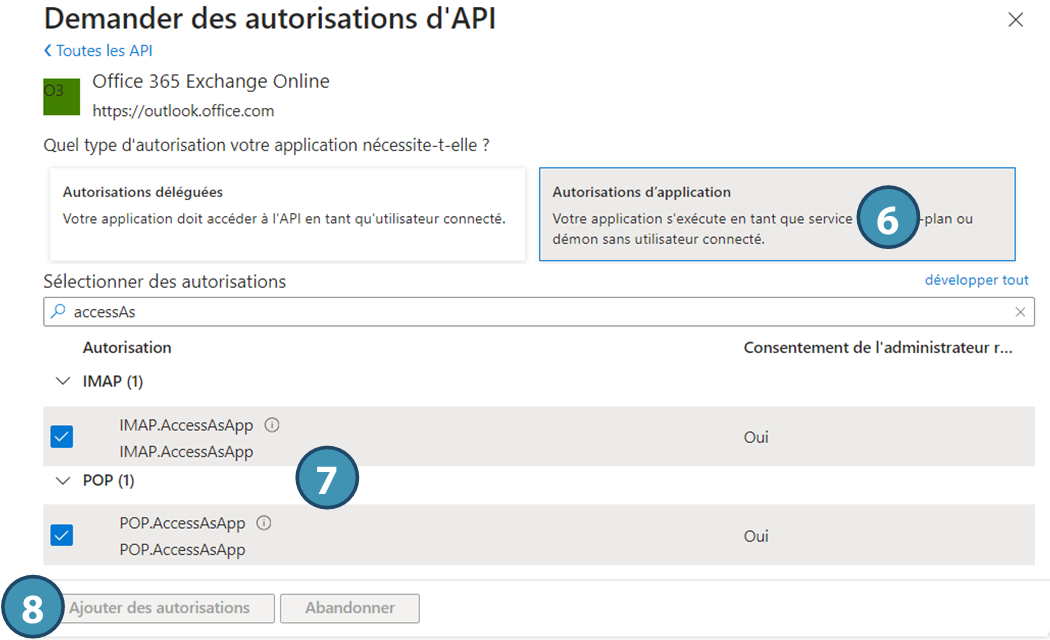Image resolution: width=1050 pixels, height=640 pixels.
Task: Click the magnifier icon in the search box
Action: point(58,312)
